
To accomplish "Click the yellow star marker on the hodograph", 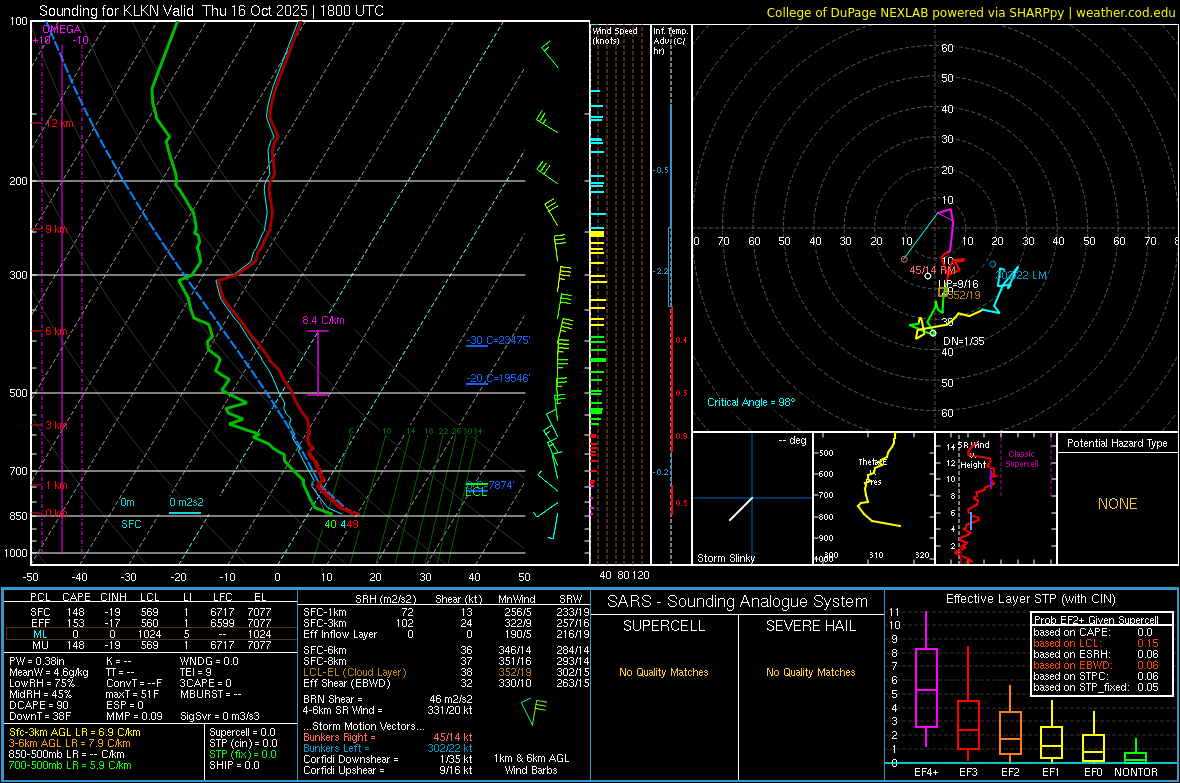I will click(919, 328).
